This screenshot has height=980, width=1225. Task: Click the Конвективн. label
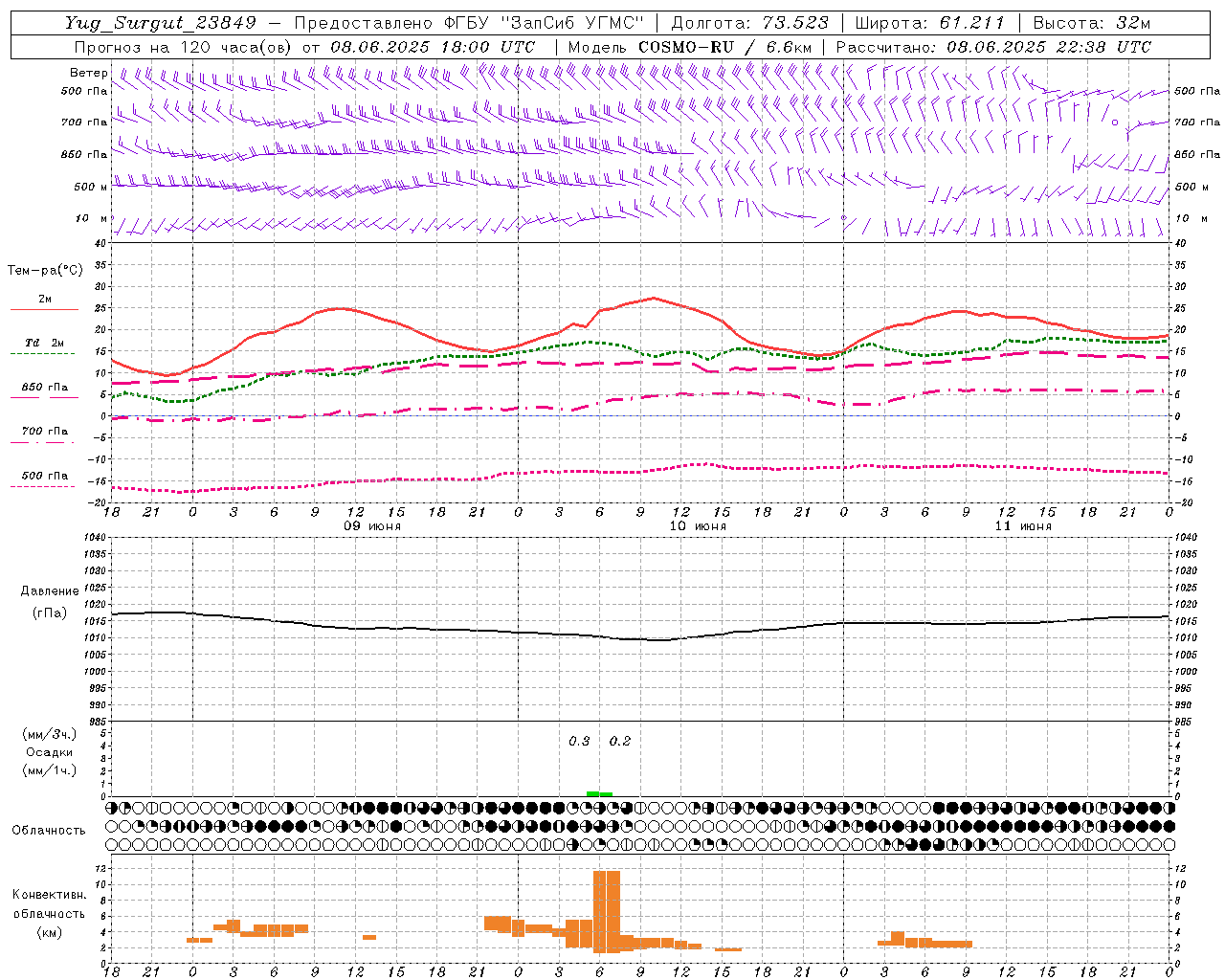pyautogui.click(x=49, y=895)
